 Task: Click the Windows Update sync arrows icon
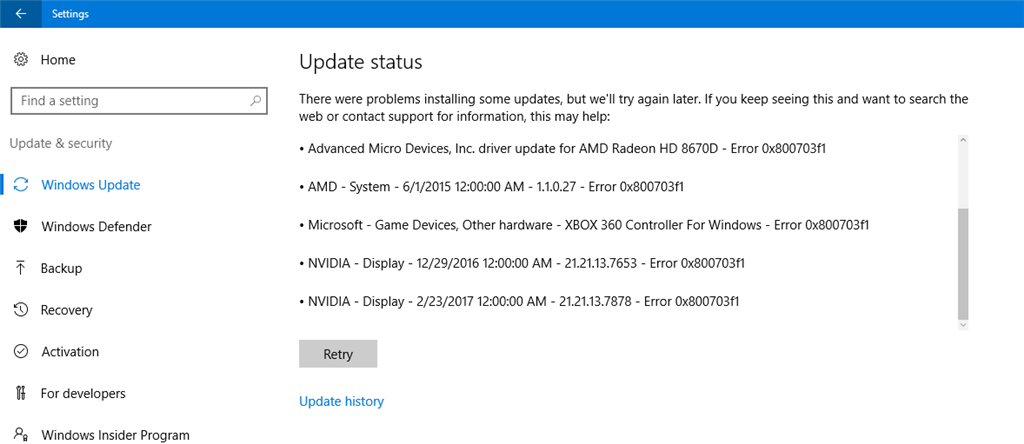pyautogui.click(x=21, y=185)
